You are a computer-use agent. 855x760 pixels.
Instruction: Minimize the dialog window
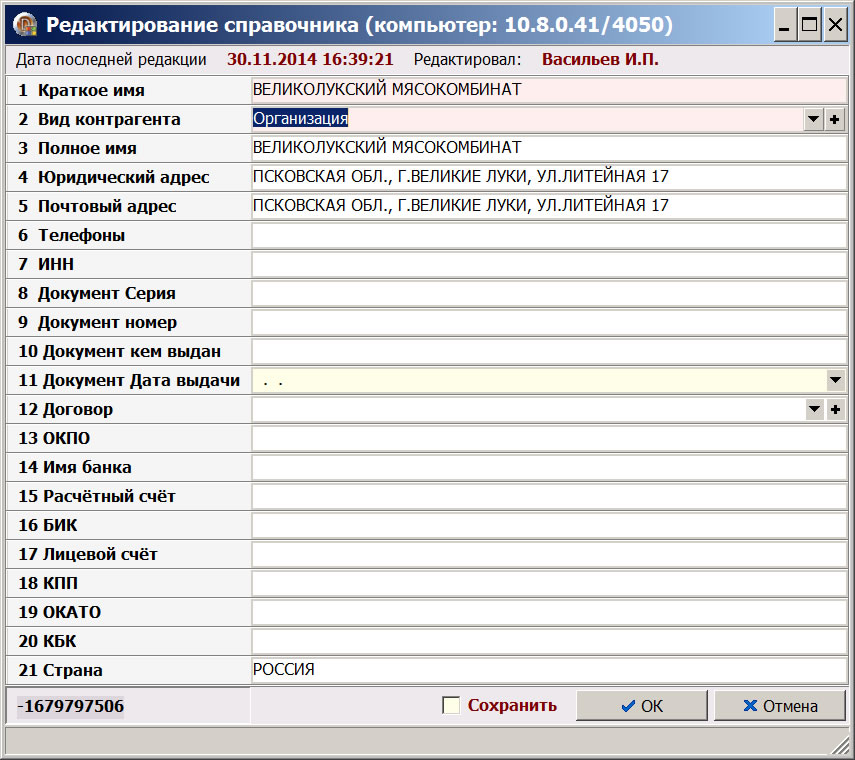[x=787, y=23]
